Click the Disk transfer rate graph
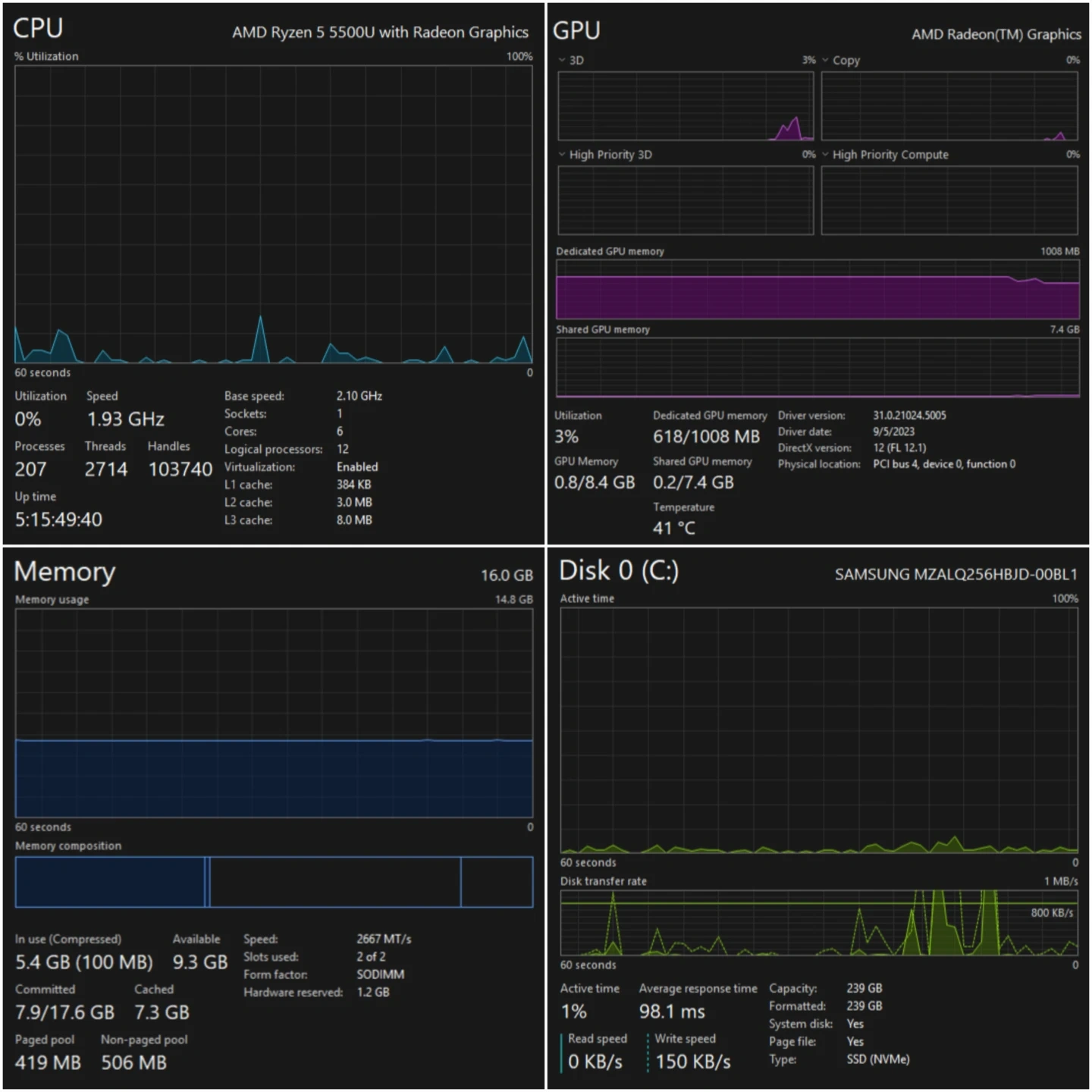 click(818, 923)
